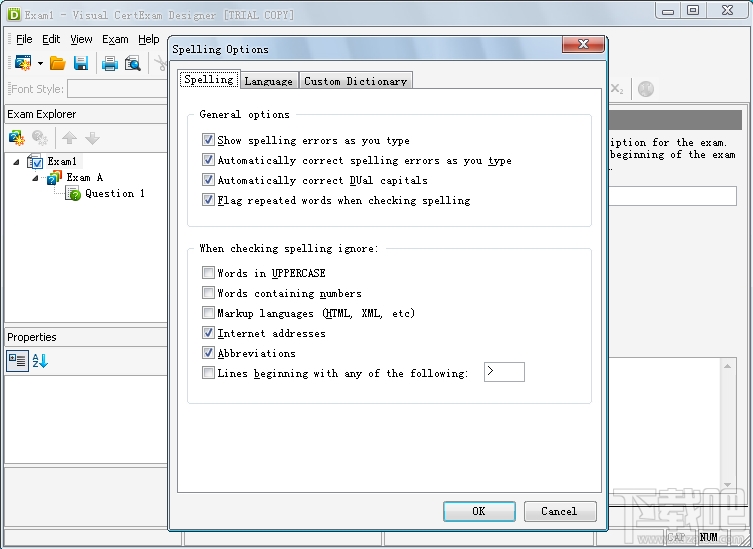This screenshot has height=549, width=753.
Task: Click the Exam Explorer panel header
Action: 86,114
